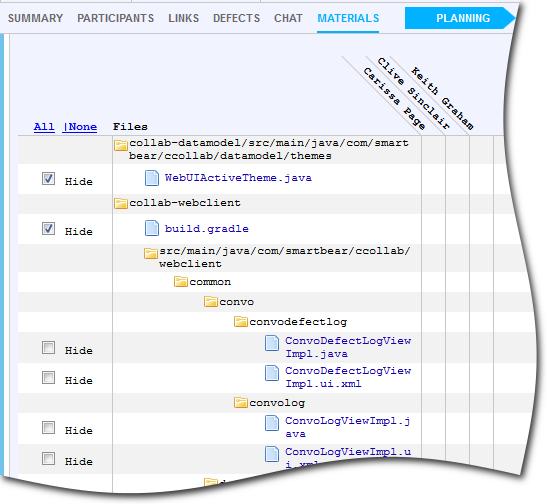Image resolution: width=547 pixels, height=504 pixels.
Task: View the Defects tab
Action: click(x=237, y=18)
